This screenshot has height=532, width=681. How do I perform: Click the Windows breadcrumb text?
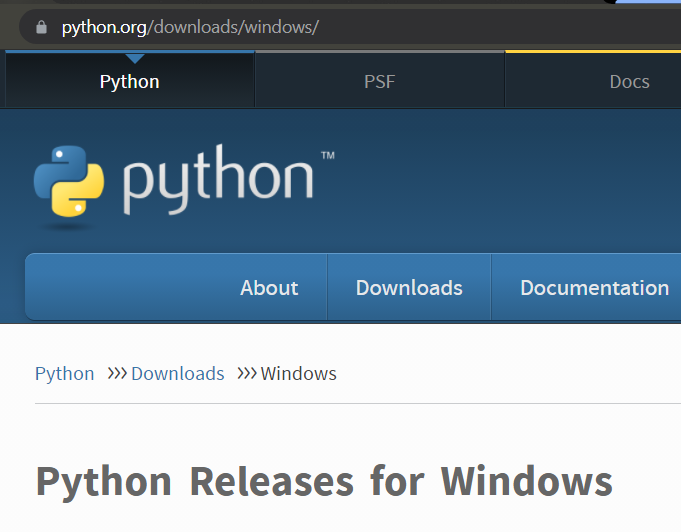click(x=298, y=373)
